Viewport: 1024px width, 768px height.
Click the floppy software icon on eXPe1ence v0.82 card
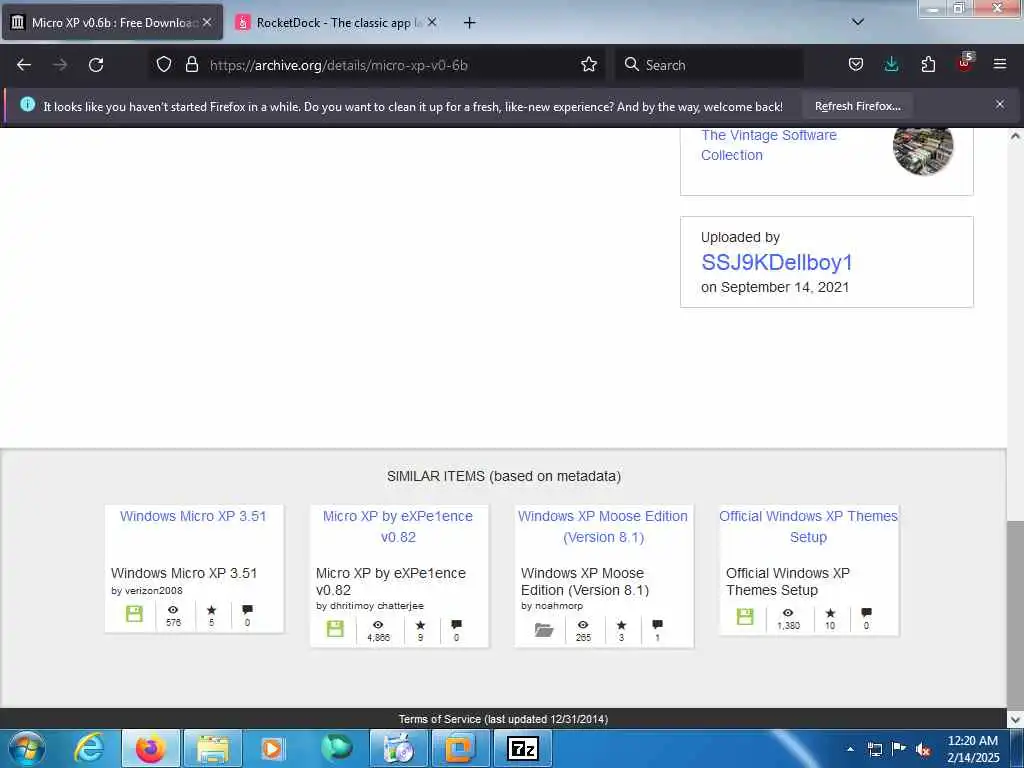[335, 629]
